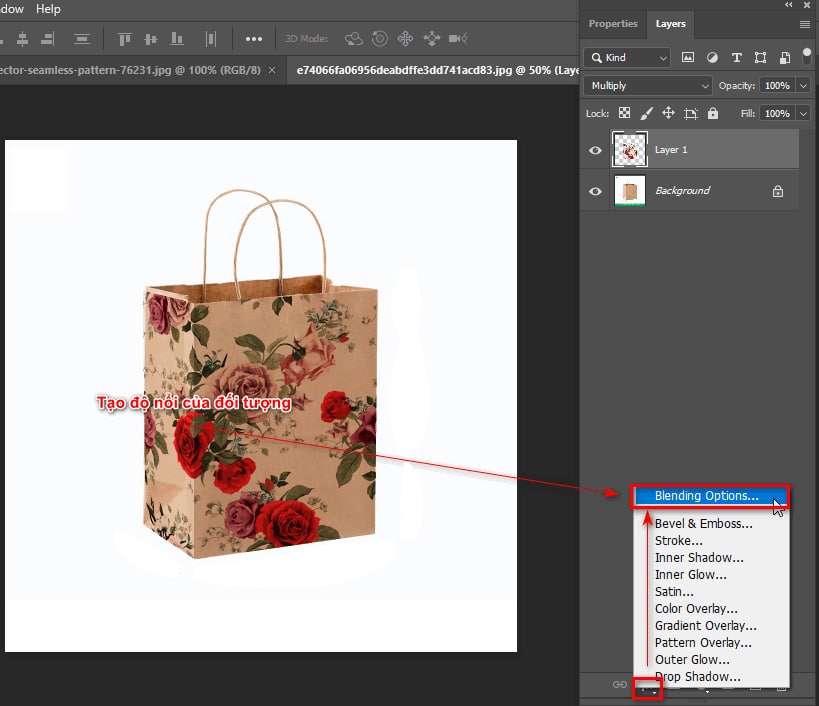Toggle the layer filtering switch
Screen dimensions: 819x706
click(806, 58)
